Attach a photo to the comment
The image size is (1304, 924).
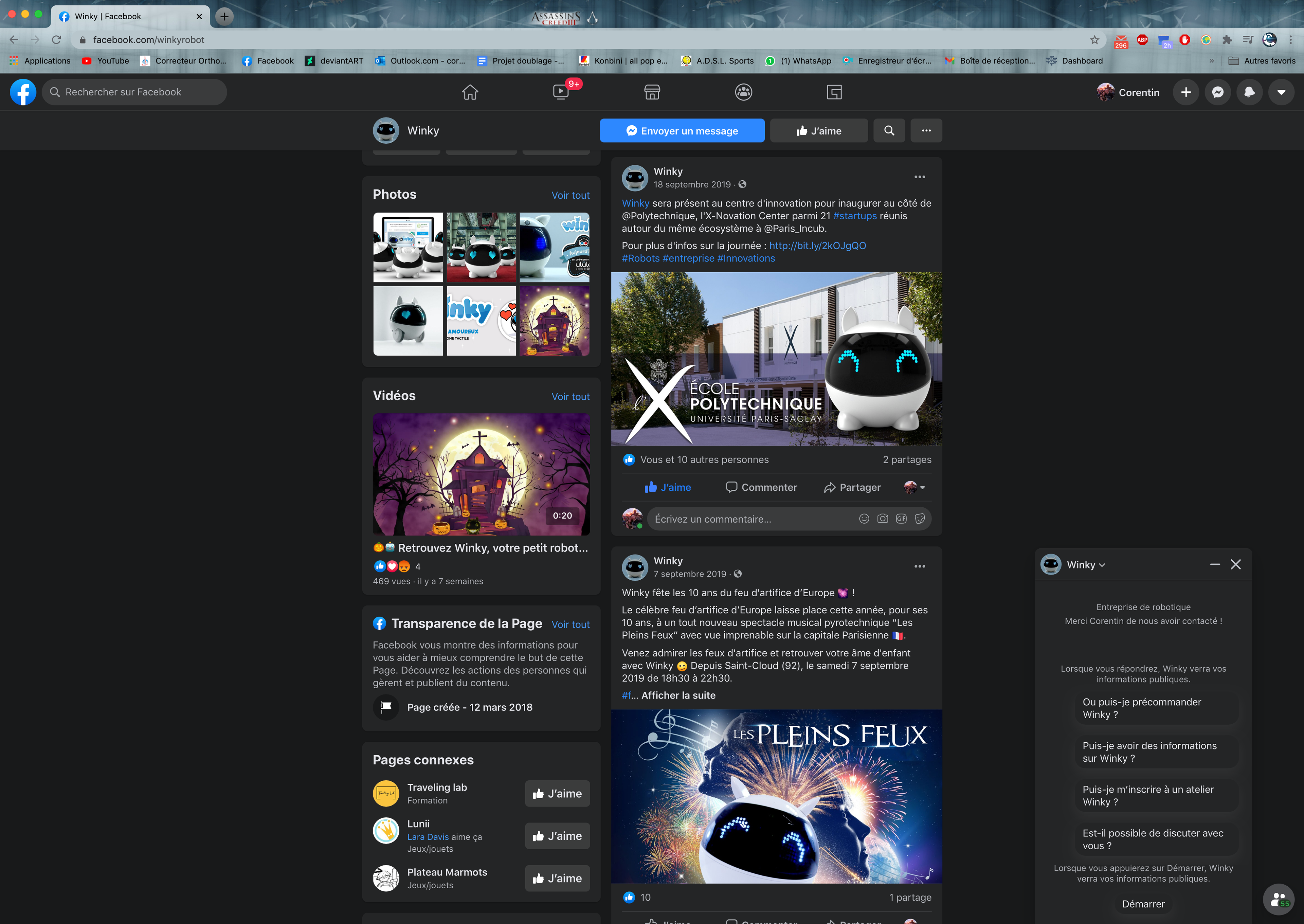883,518
